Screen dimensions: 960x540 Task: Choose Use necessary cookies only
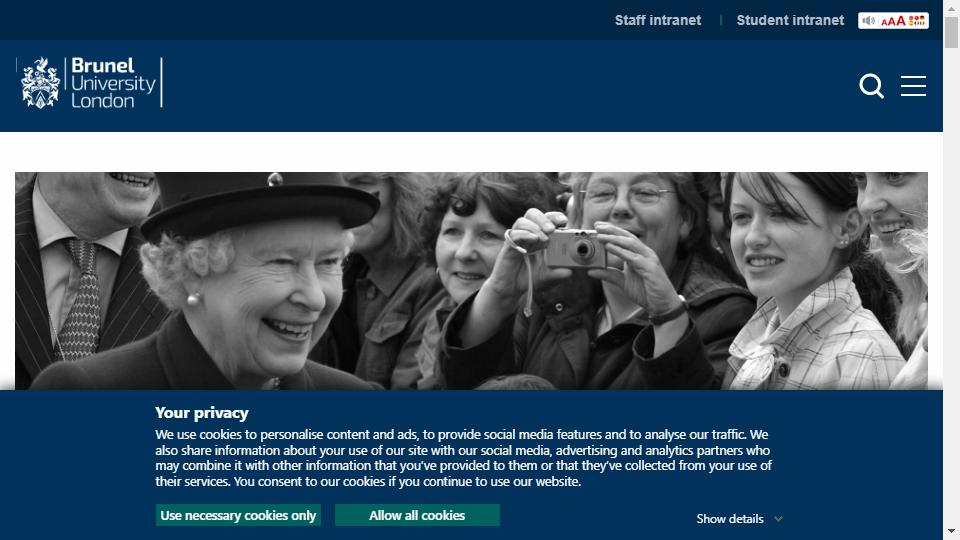click(238, 515)
